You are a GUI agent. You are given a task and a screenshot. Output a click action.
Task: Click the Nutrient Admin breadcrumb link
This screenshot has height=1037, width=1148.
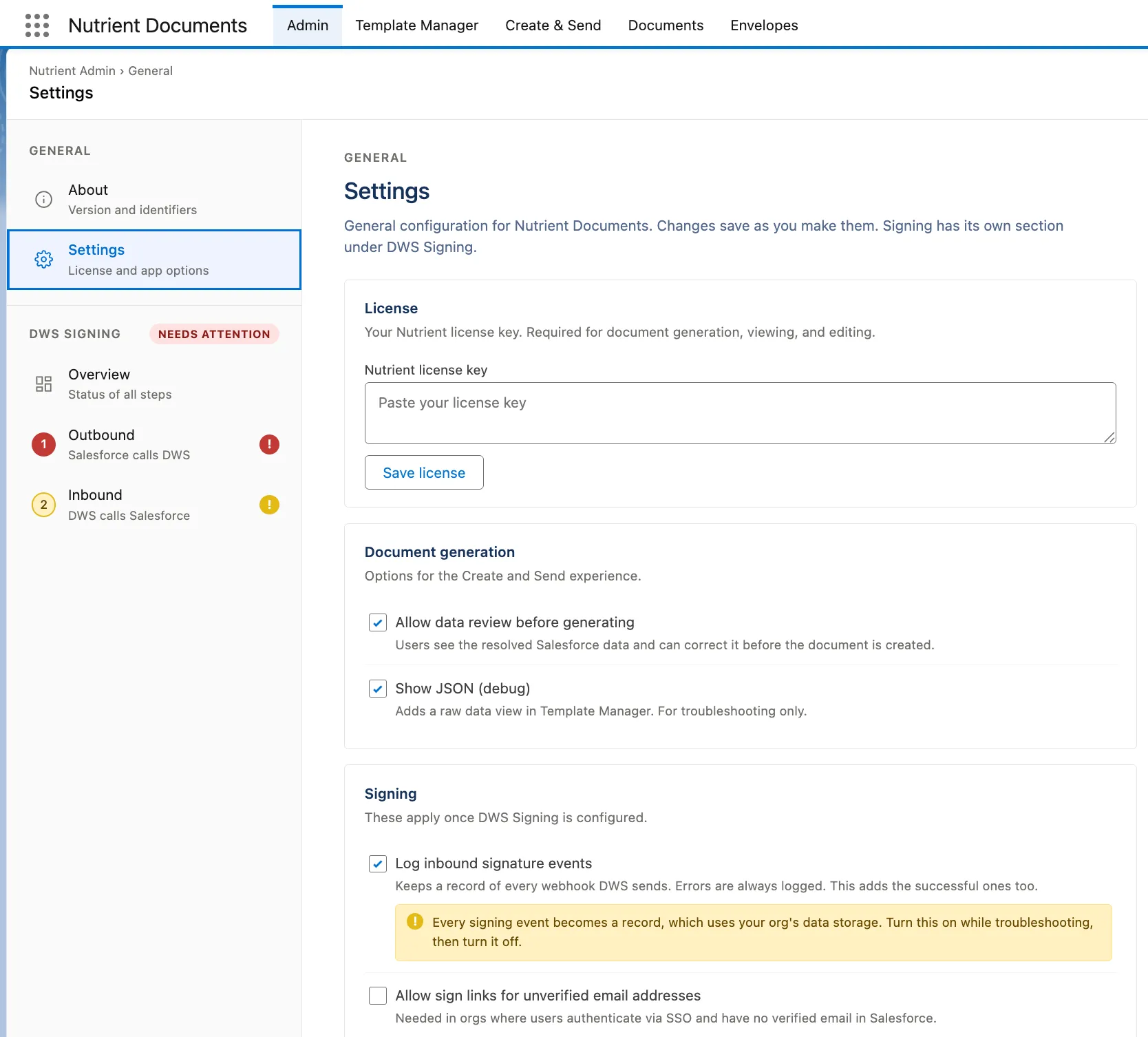72,71
